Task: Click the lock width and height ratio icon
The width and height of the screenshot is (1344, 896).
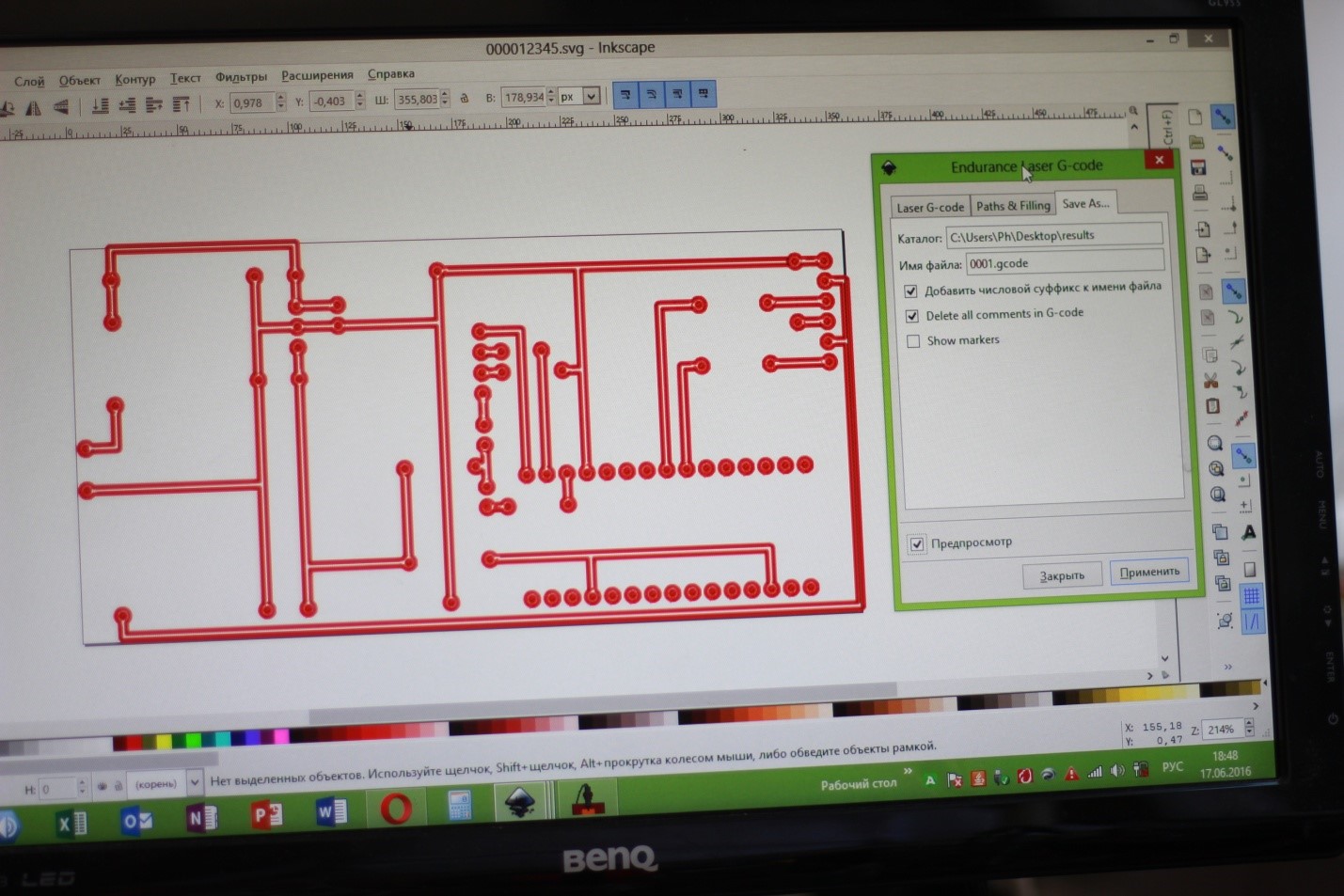Action: pyautogui.click(x=464, y=99)
